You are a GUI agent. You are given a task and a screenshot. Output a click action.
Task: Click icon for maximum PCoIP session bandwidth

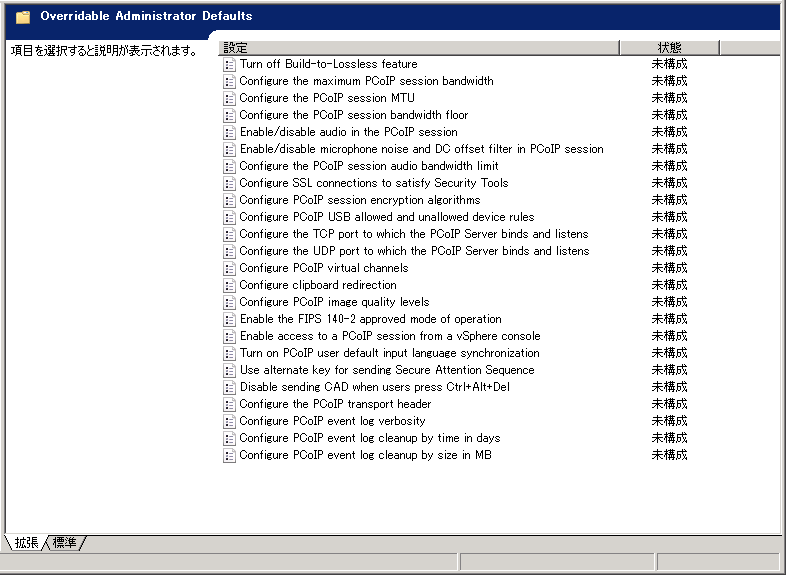[x=229, y=81]
